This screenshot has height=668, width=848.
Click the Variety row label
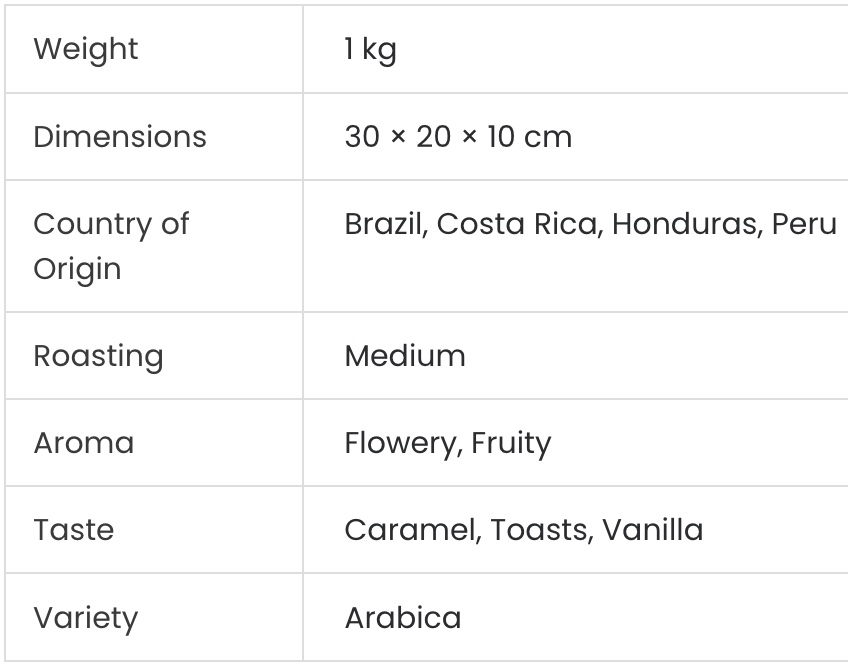pyautogui.click(x=86, y=618)
